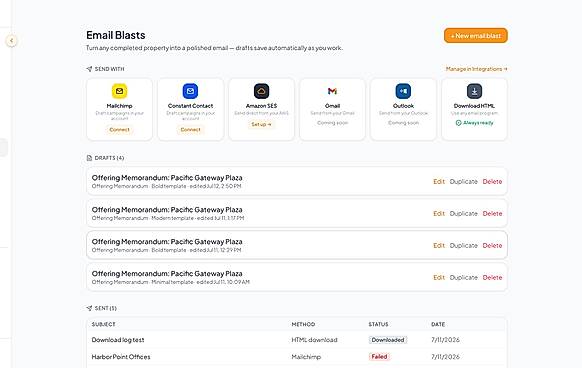582x368 pixels.
Task: Click the DRAFTS (4) section label
Action: [109, 158]
